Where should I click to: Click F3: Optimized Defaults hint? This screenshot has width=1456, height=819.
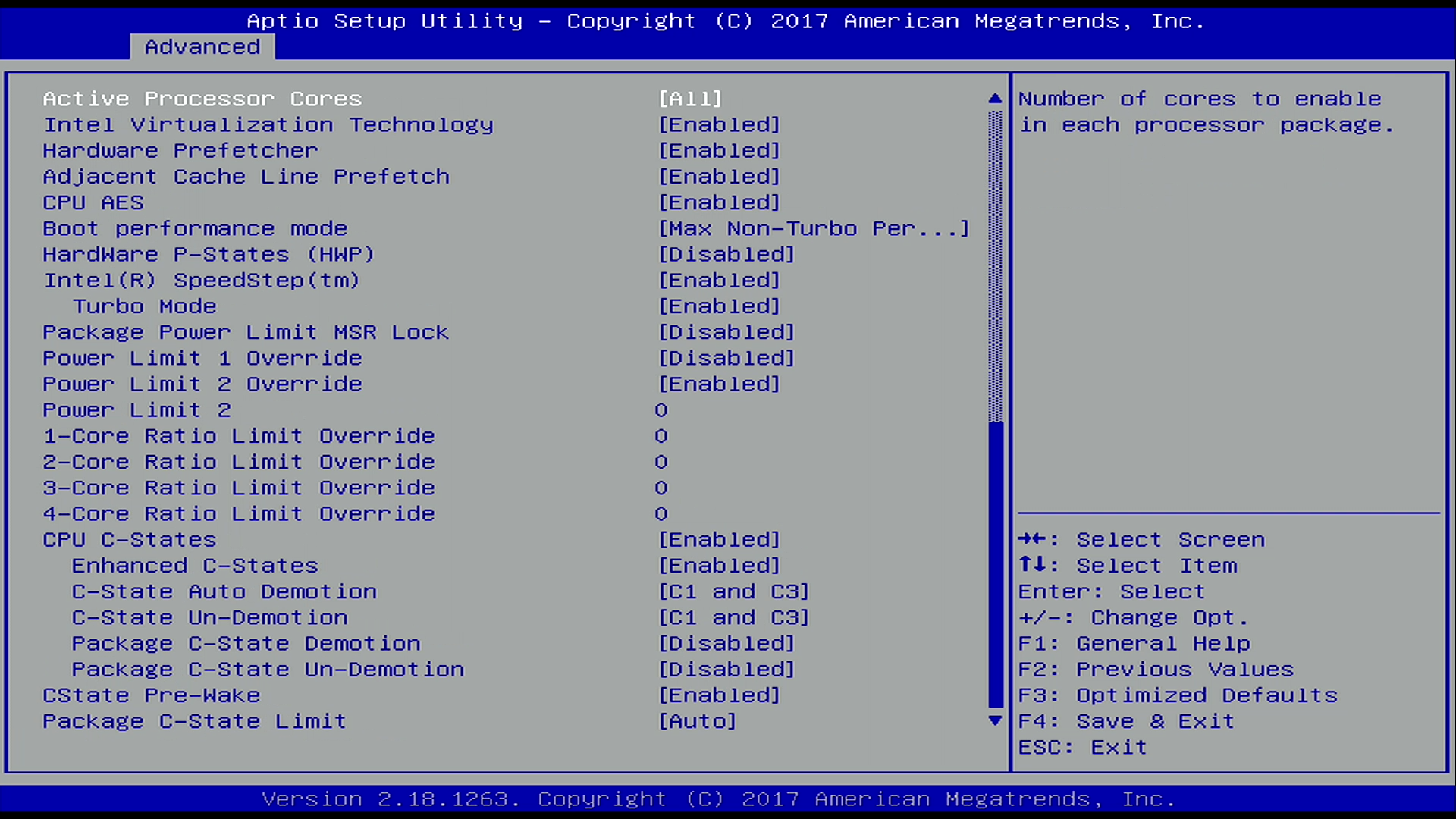(1178, 695)
